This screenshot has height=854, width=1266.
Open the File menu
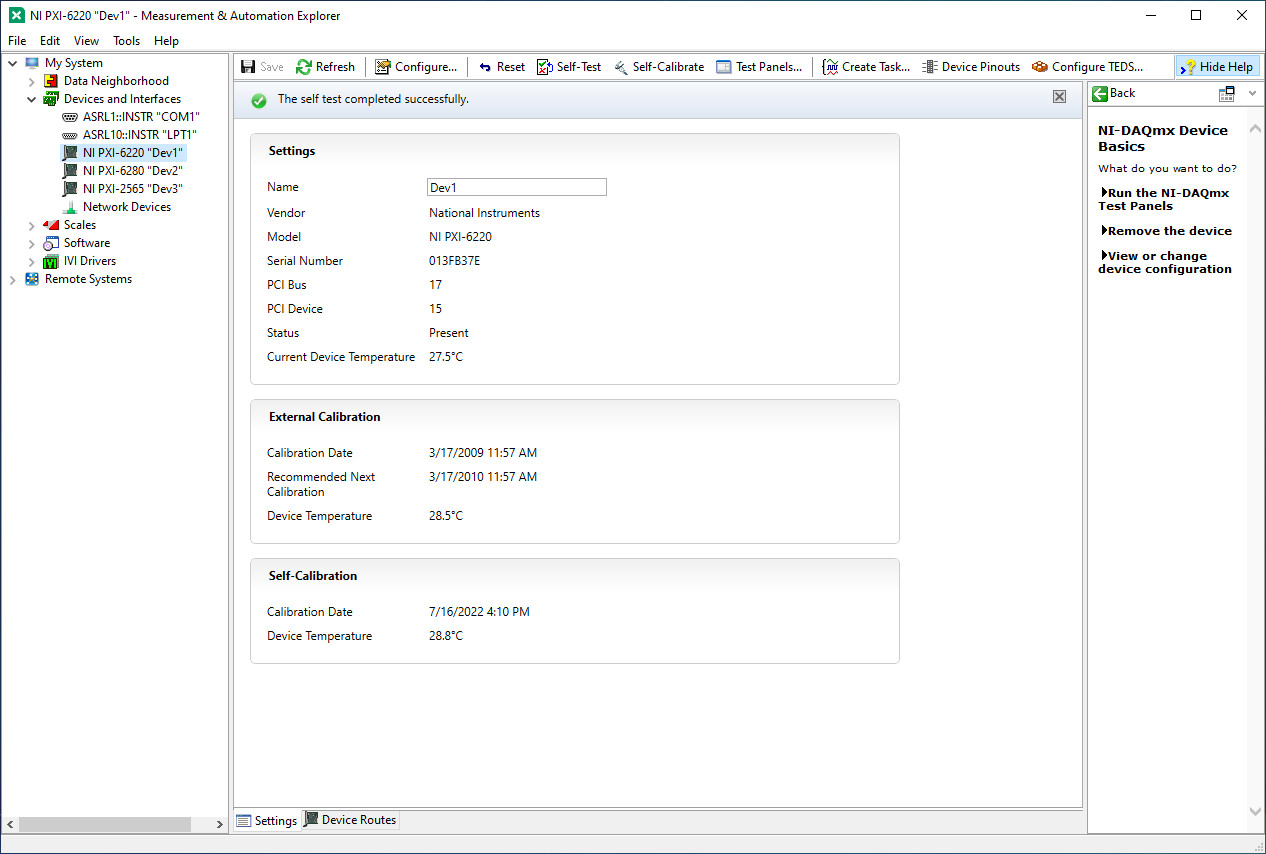tap(17, 41)
